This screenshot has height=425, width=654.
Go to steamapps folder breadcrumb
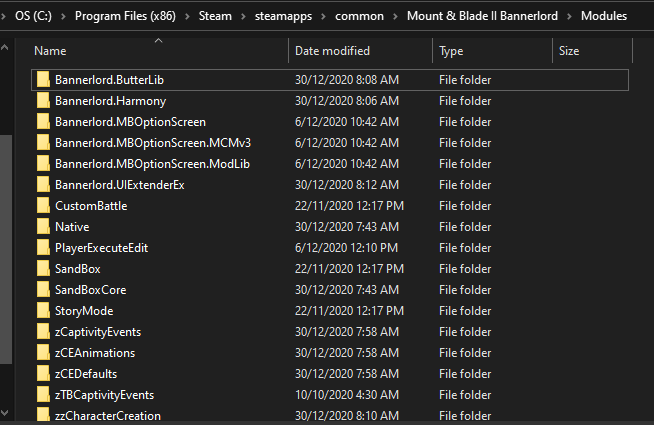(x=283, y=16)
